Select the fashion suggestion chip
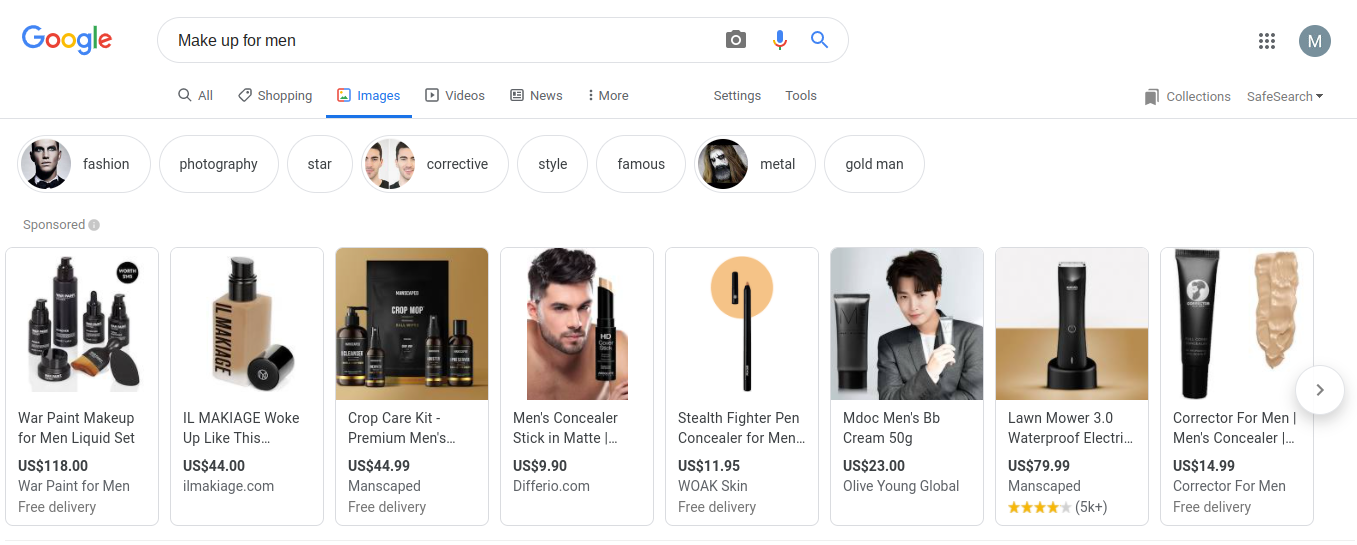This screenshot has width=1357, height=545. 84,164
